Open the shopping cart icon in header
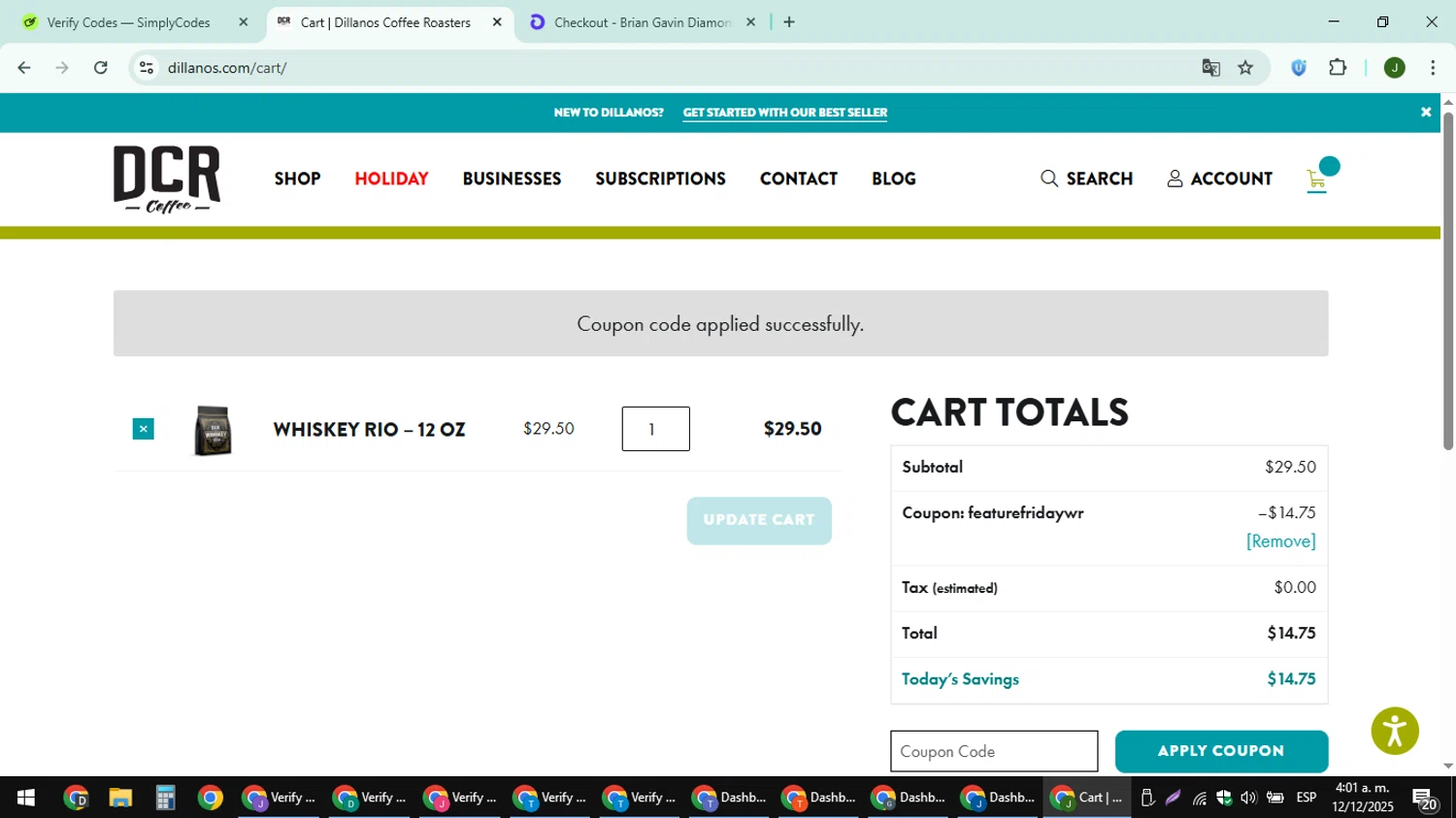Image resolution: width=1456 pixels, height=818 pixels. 1316,180
